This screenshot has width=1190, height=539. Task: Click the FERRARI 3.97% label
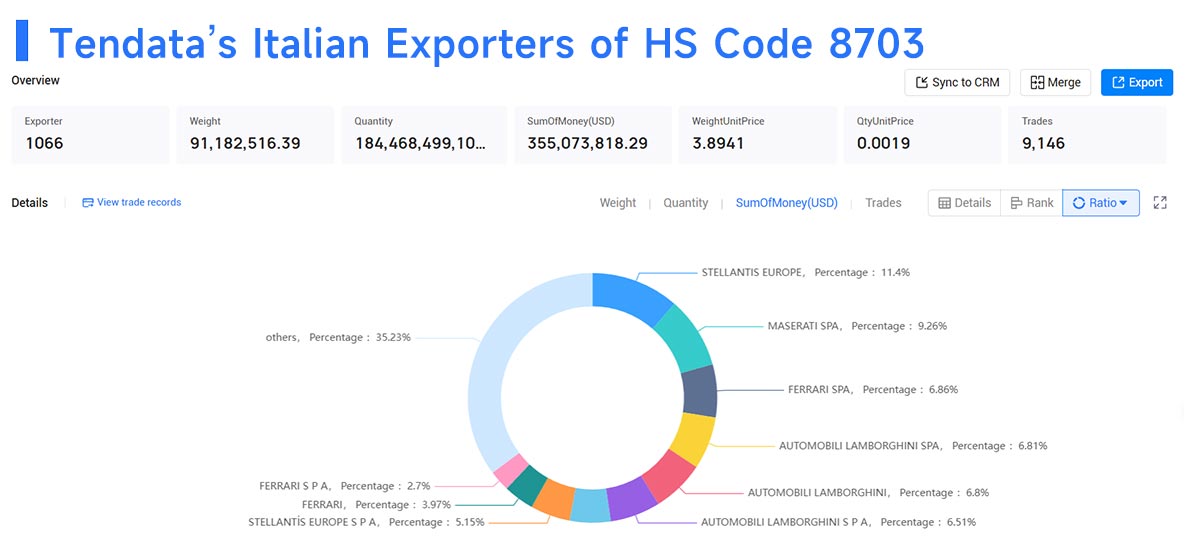click(376, 504)
